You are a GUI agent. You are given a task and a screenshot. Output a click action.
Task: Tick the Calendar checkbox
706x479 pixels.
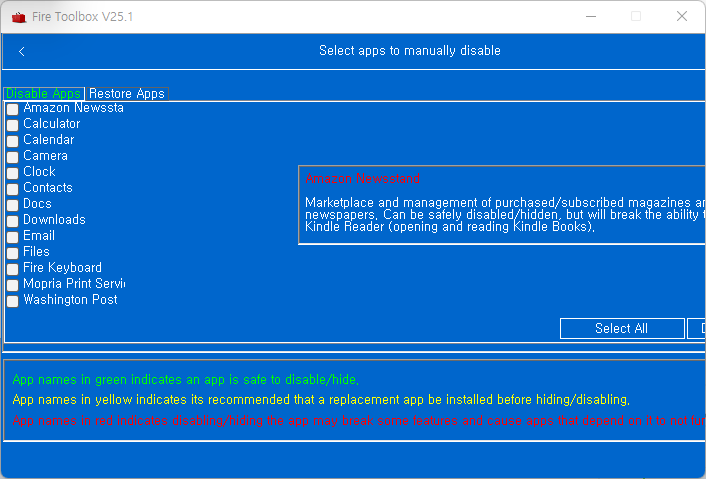(x=13, y=141)
